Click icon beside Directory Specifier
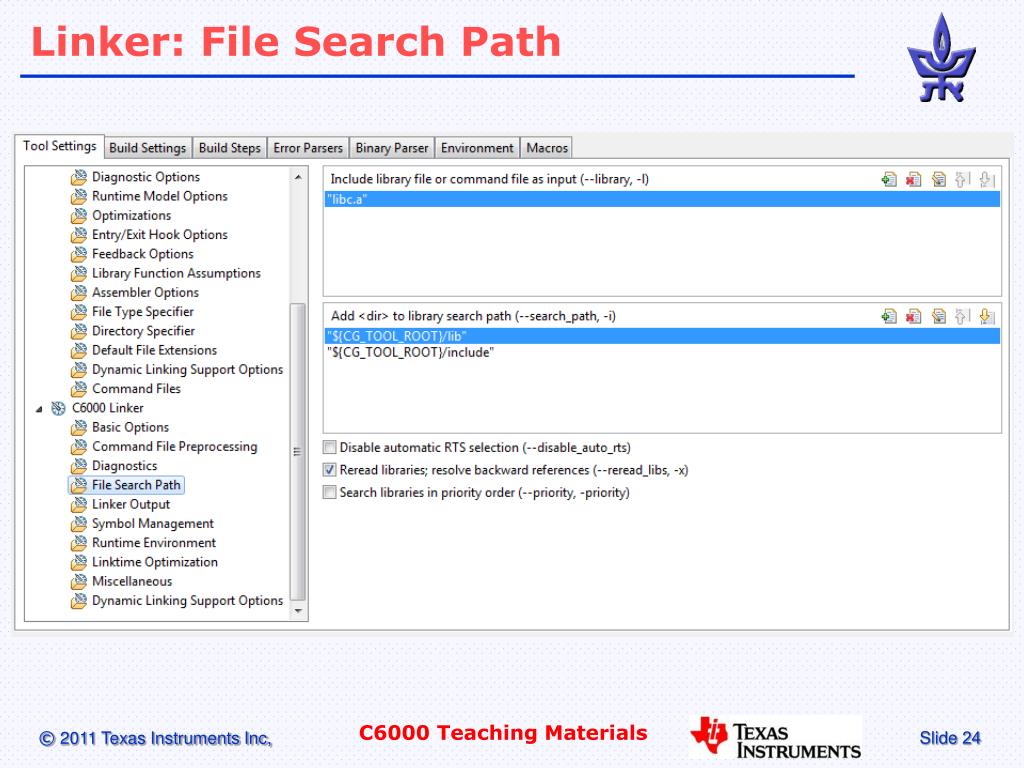 pyautogui.click(x=78, y=331)
